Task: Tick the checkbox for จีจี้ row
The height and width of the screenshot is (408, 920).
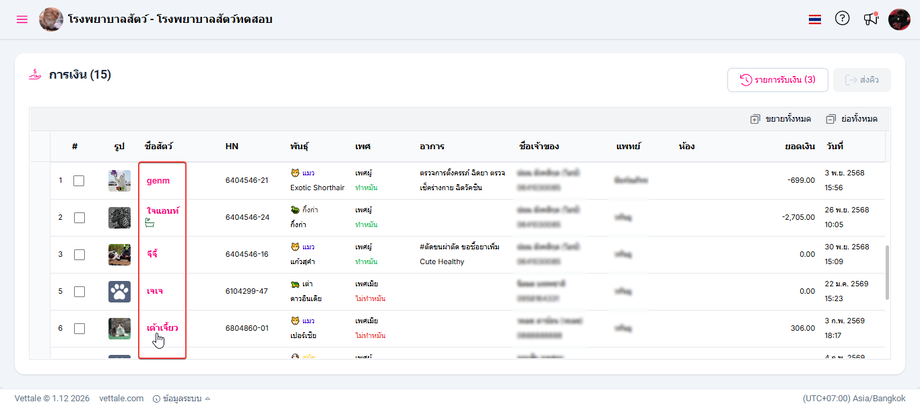Action: coord(79,255)
